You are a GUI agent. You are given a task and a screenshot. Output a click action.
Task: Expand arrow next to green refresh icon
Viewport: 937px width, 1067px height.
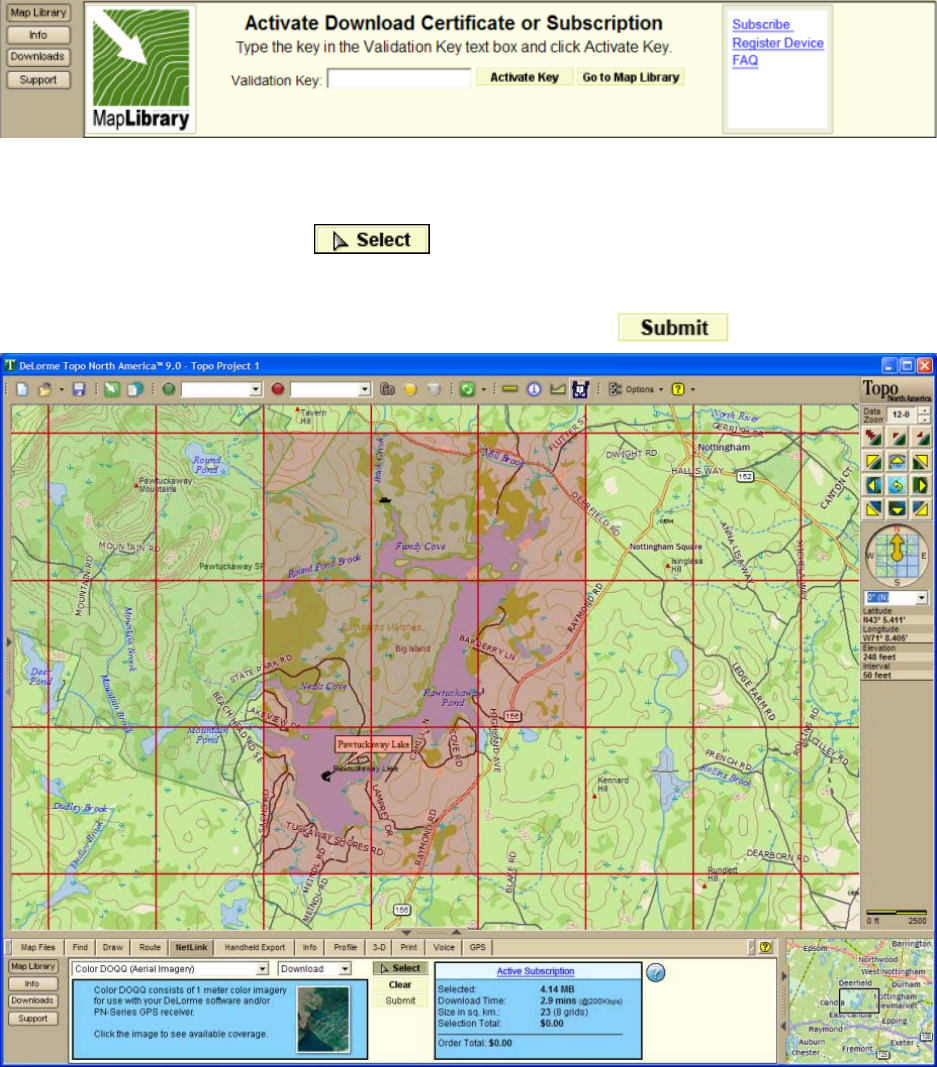pos(484,390)
